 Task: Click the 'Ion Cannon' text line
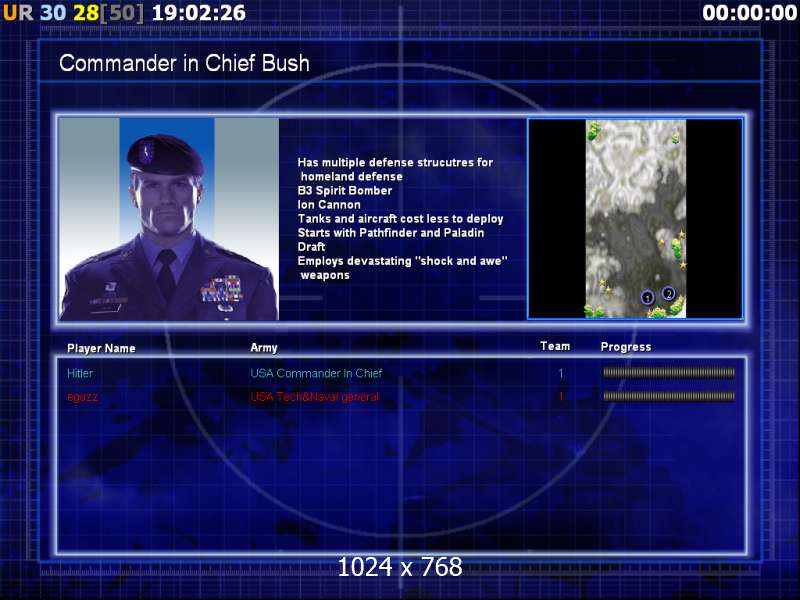tap(329, 205)
